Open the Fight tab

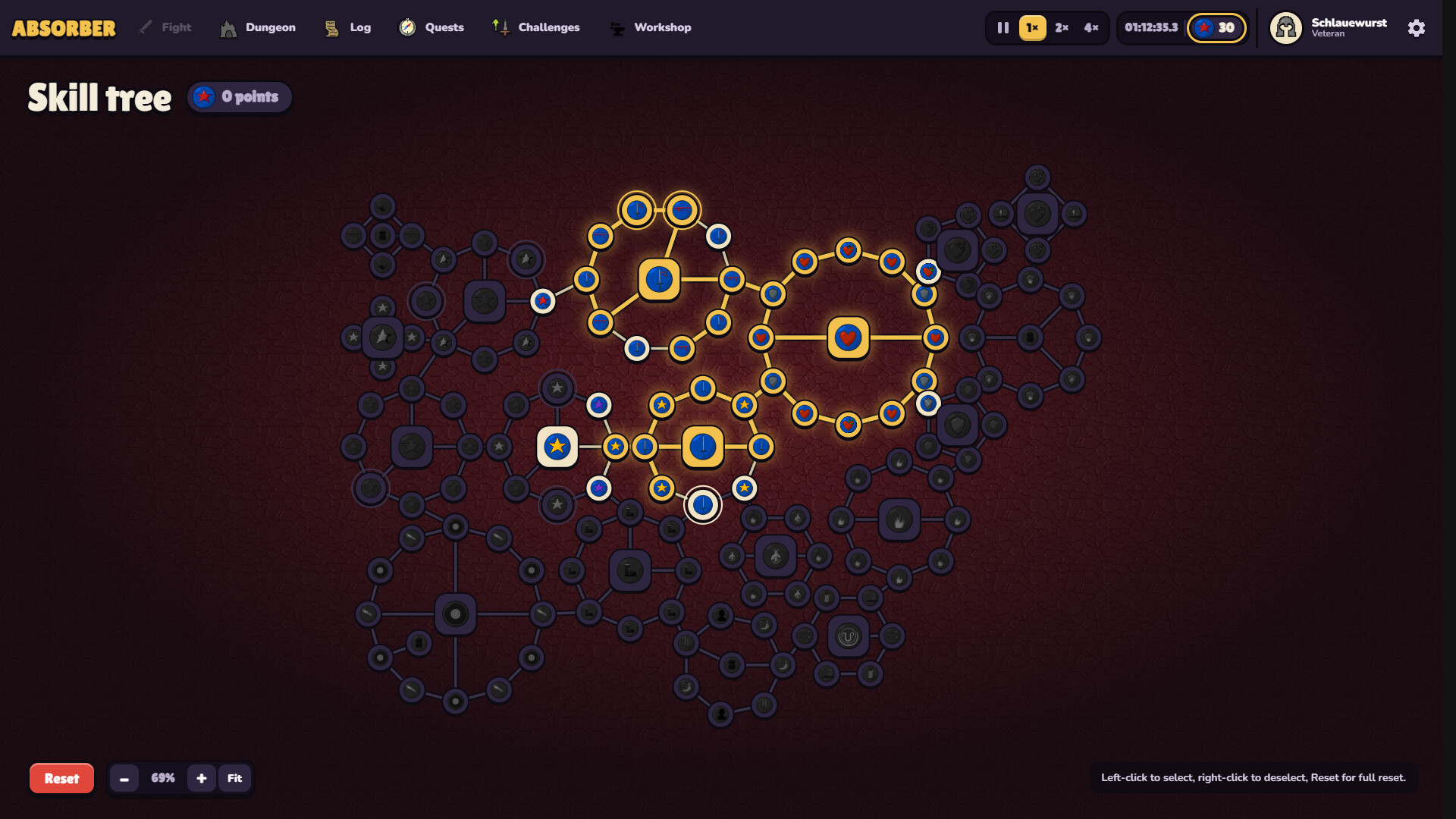(165, 27)
